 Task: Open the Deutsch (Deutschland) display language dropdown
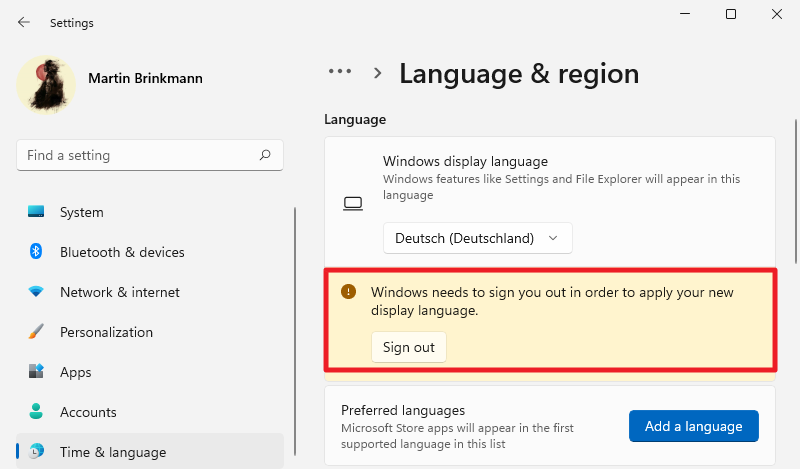pyautogui.click(x=478, y=238)
